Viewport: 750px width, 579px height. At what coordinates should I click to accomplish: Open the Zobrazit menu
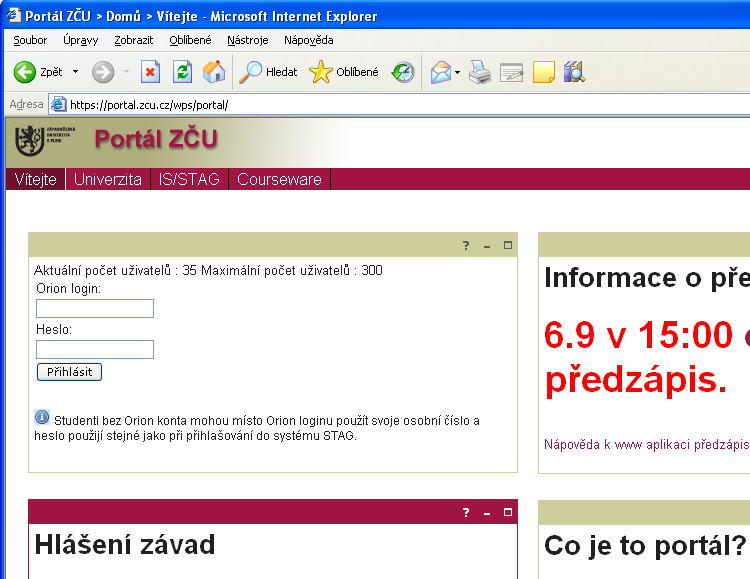point(133,40)
